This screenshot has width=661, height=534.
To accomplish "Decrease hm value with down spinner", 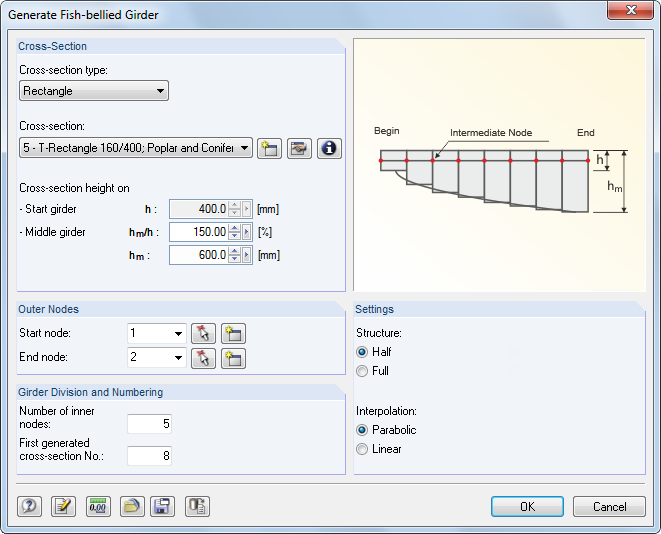I will pyautogui.click(x=235, y=259).
